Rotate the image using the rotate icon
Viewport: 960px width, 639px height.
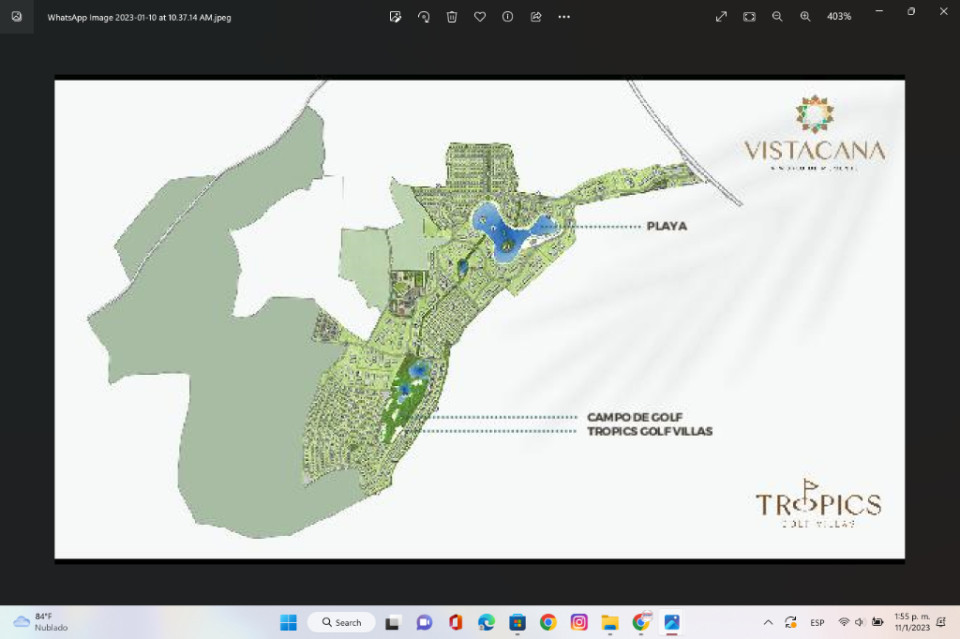coord(424,17)
